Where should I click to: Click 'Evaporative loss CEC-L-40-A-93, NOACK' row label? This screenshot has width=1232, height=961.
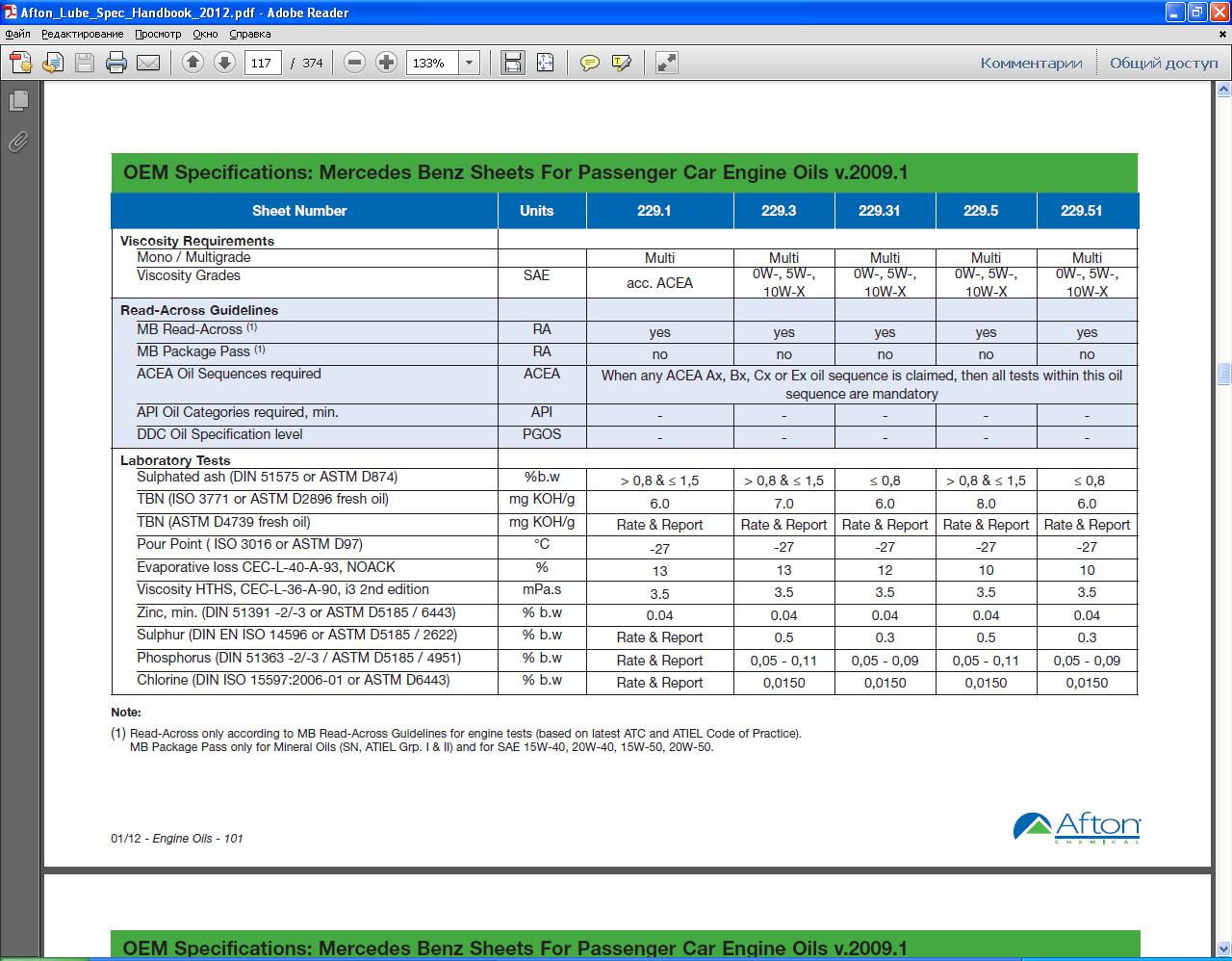266,567
